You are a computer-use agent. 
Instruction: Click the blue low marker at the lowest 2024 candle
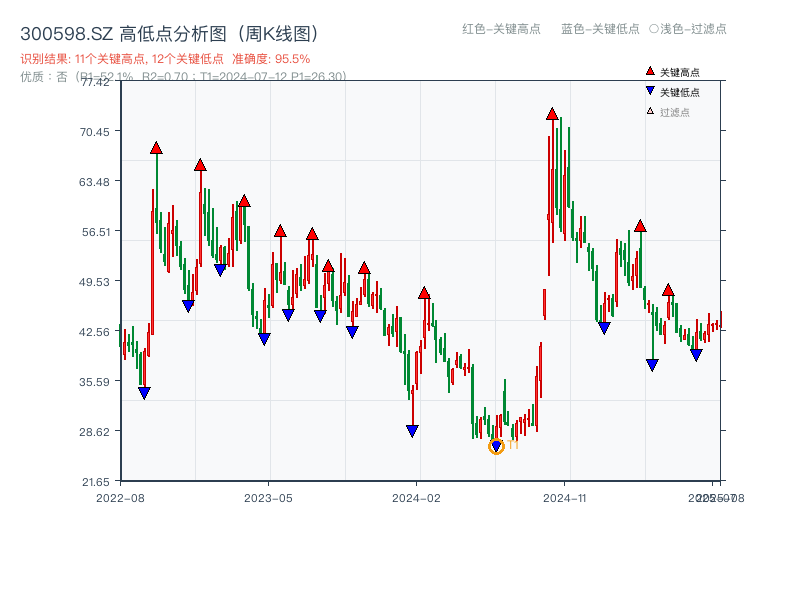[x=495, y=444]
